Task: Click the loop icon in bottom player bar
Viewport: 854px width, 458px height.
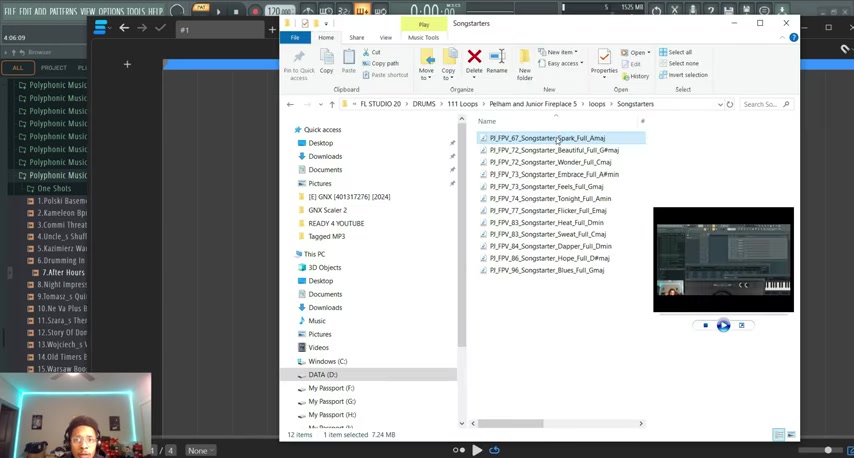Action: click(x=494, y=450)
